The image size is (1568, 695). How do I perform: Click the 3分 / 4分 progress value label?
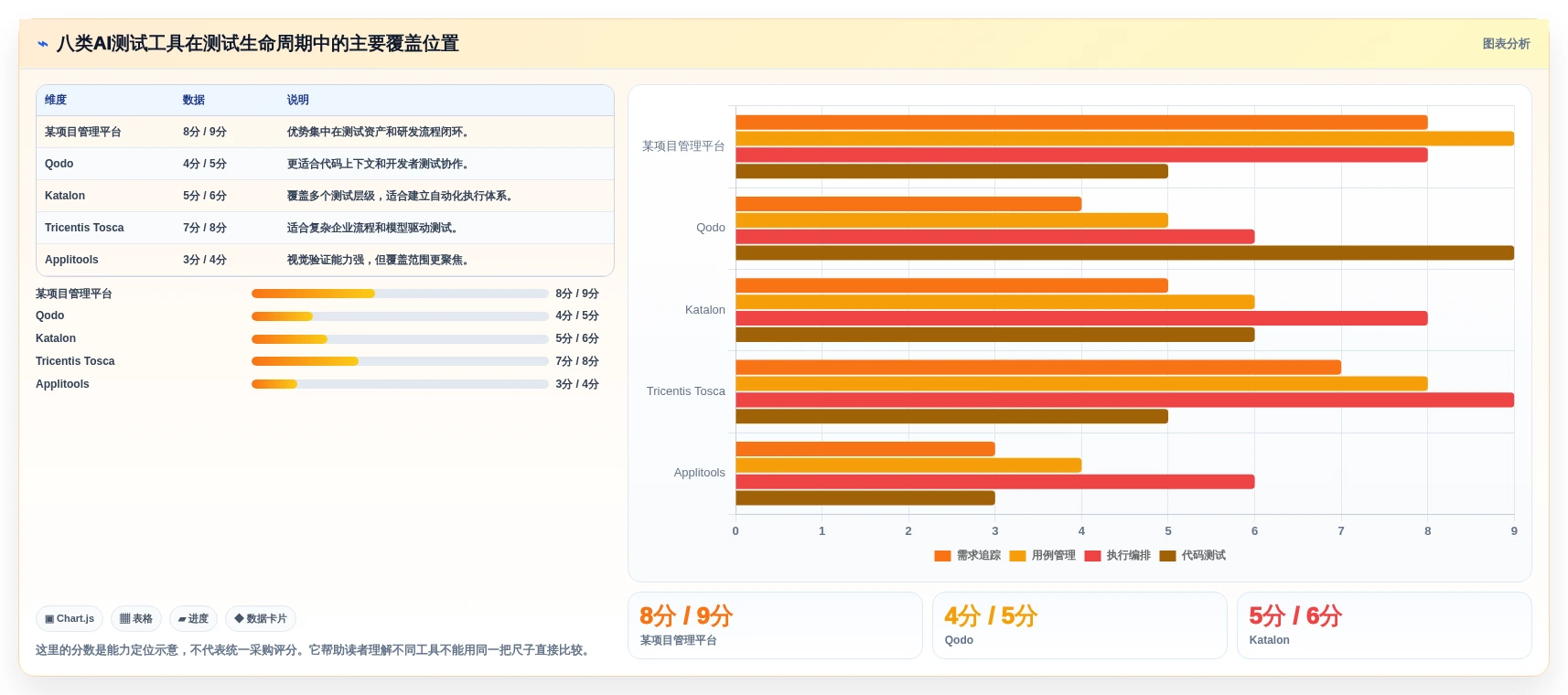(x=577, y=384)
